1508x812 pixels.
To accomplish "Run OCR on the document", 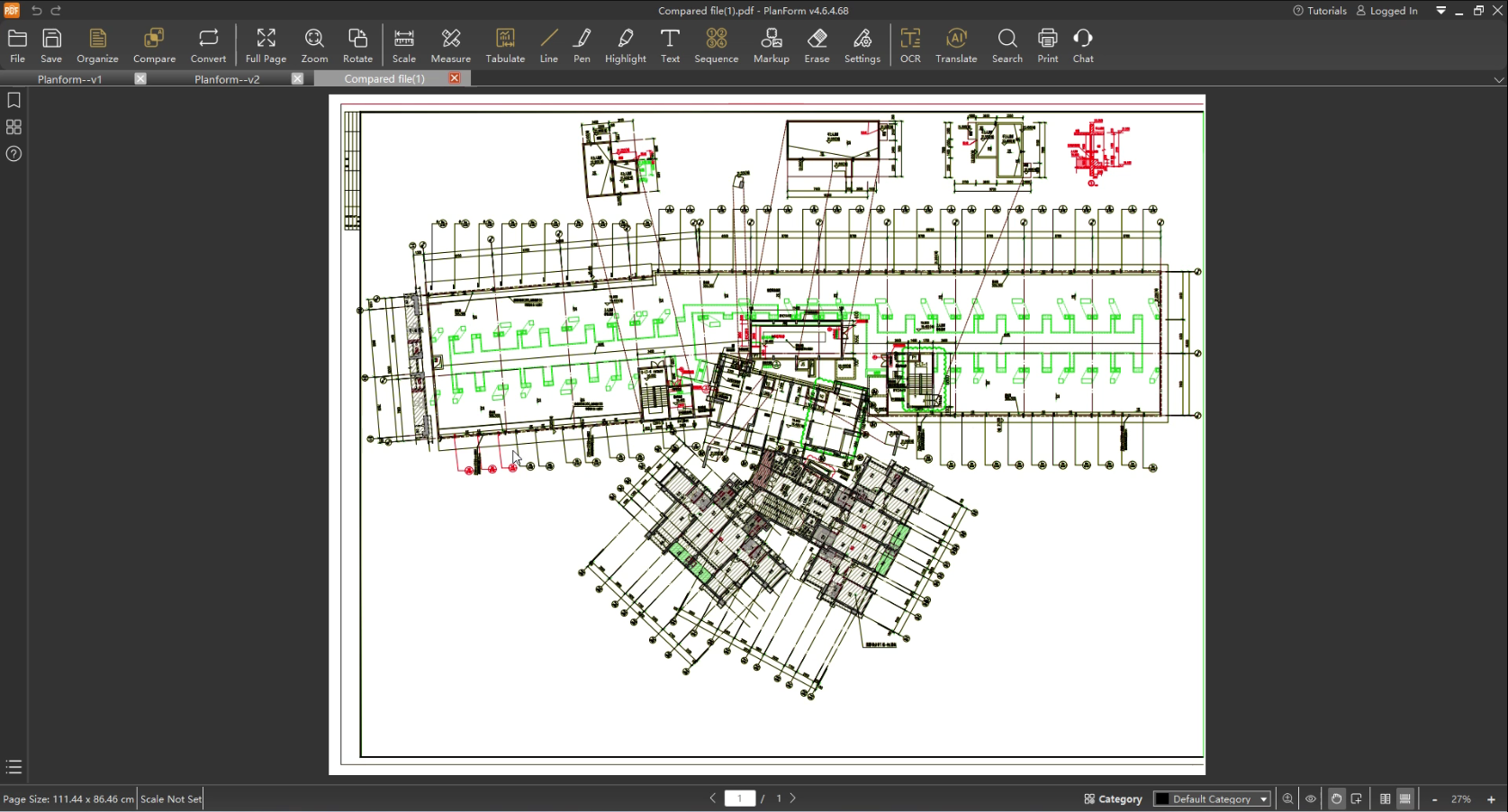I will click(910, 46).
